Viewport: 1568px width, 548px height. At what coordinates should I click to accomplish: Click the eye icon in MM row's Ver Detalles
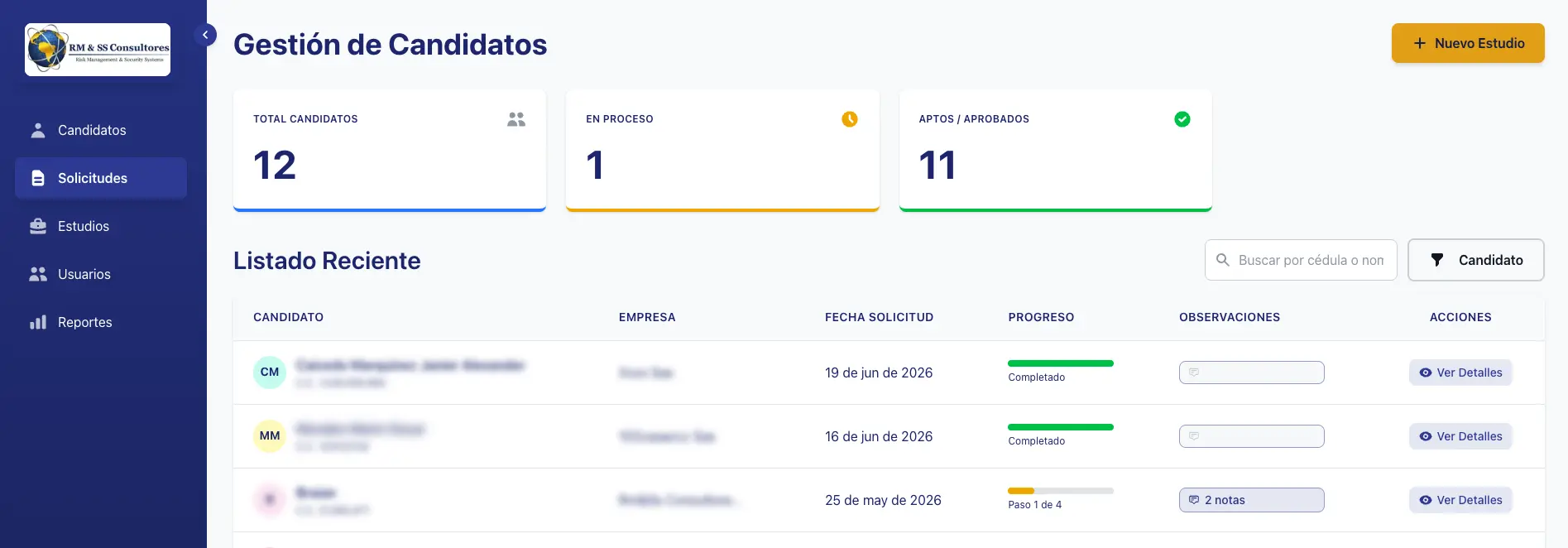pyautogui.click(x=1426, y=436)
